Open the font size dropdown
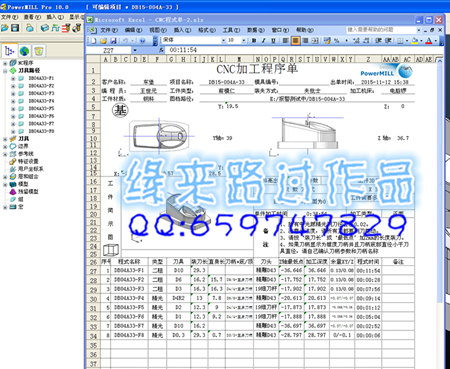 [244, 40]
